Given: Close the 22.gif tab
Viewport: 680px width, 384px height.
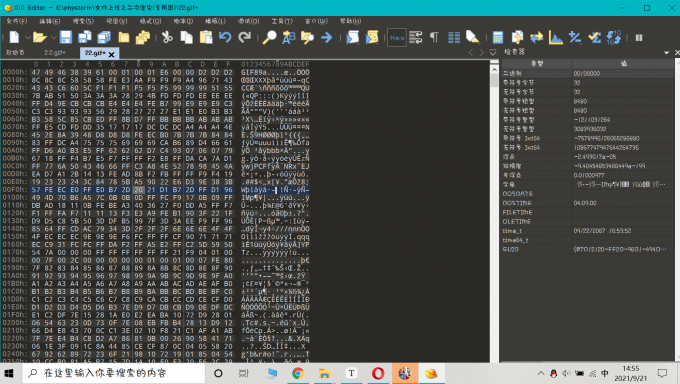Looking at the screenshot, I should coord(111,54).
